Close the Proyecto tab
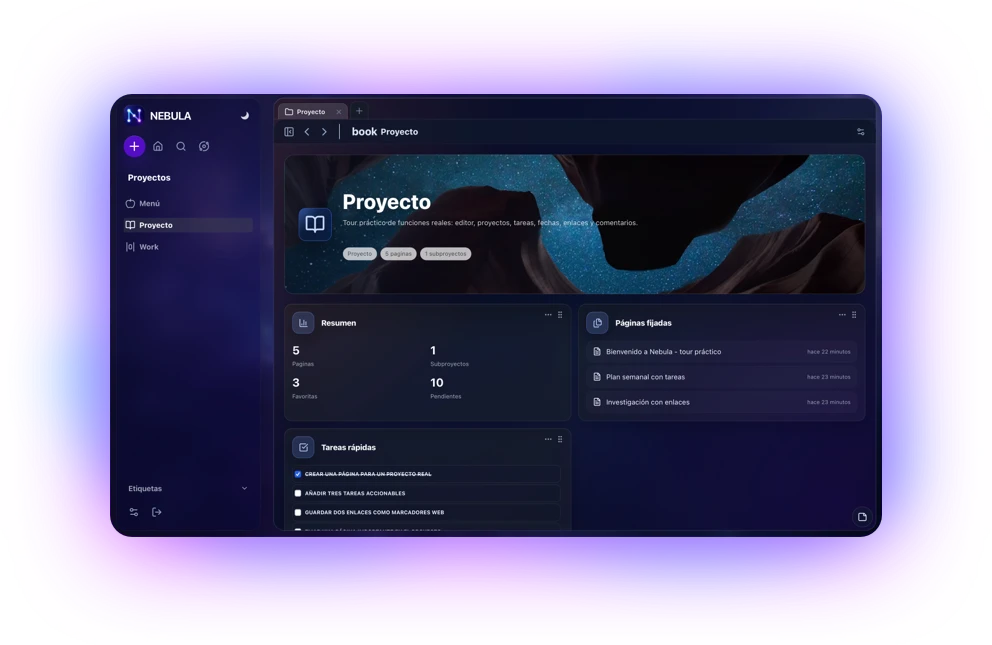The image size is (992, 645). coord(338,112)
